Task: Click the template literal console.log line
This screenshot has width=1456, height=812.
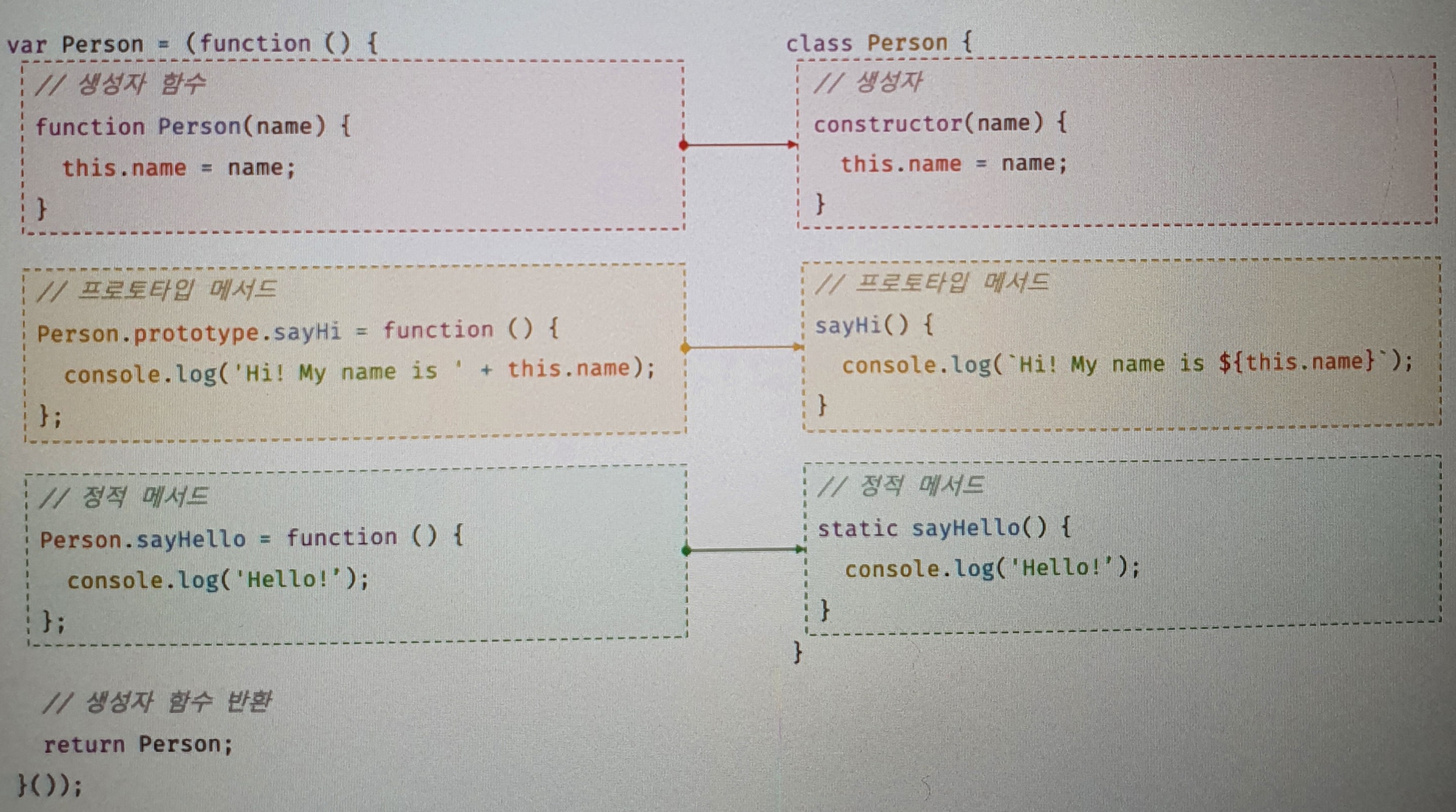Action: coord(1126,363)
